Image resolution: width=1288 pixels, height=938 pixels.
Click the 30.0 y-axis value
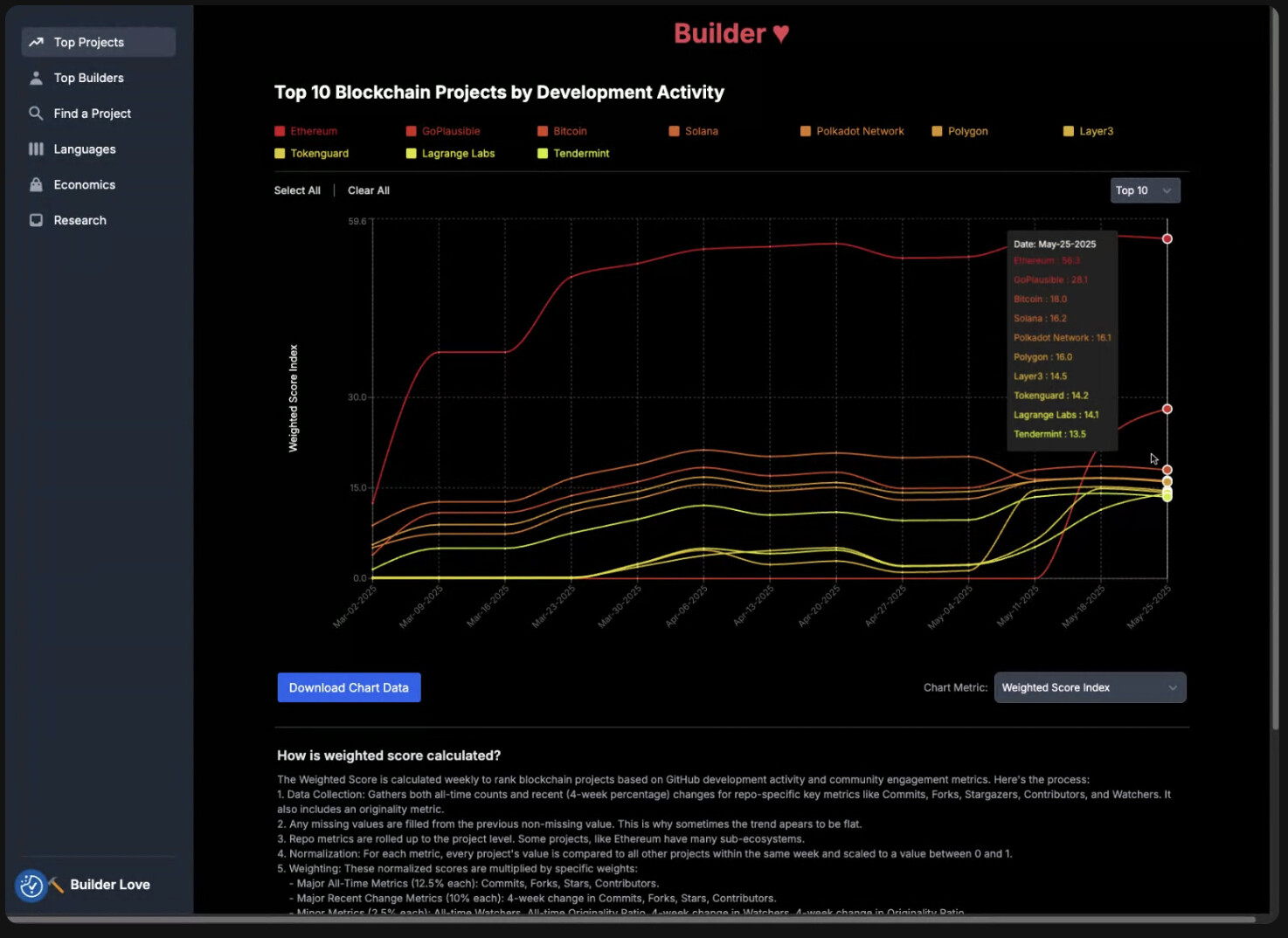357,397
